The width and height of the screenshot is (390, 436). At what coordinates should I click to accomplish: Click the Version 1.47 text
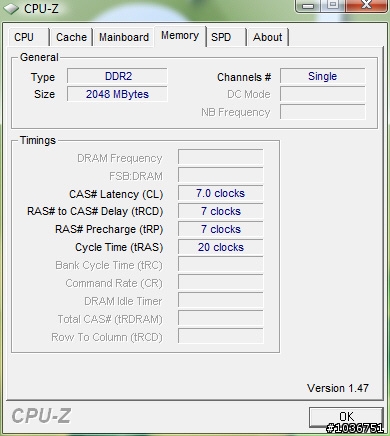point(338,388)
